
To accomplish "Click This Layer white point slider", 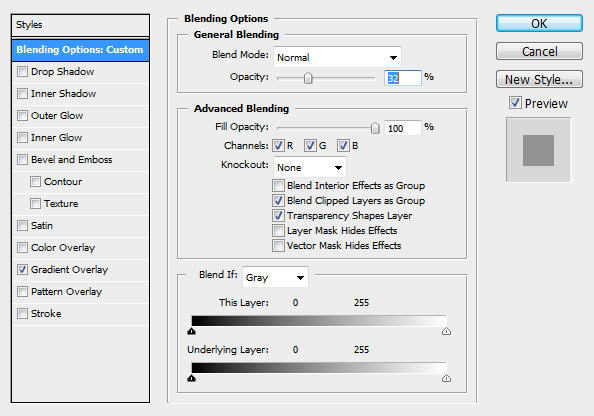I will [x=446, y=332].
